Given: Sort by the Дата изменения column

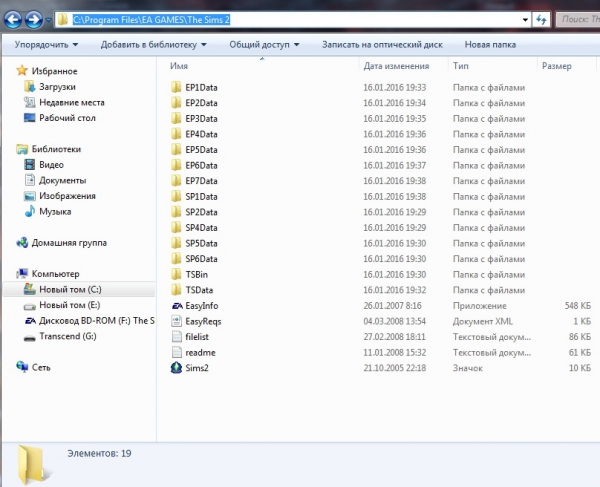Looking at the screenshot, I should tap(396, 66).
